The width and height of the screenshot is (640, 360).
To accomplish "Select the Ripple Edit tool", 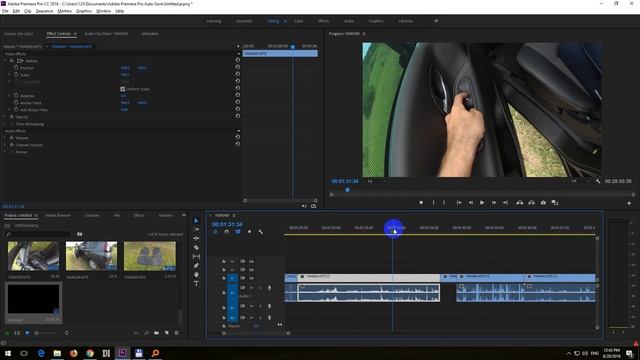I will point(196,238).
